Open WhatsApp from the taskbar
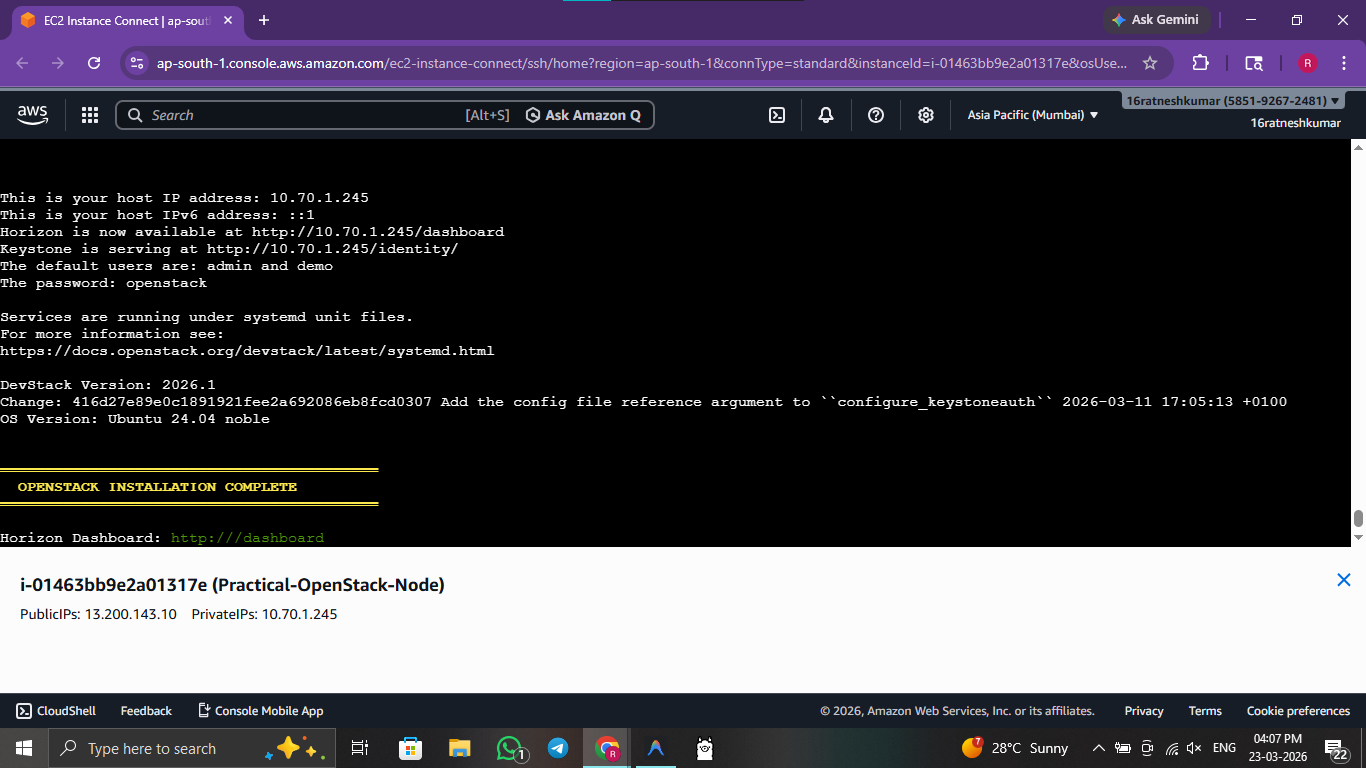This screenshot has width=1366, height=768. point(510,748)
